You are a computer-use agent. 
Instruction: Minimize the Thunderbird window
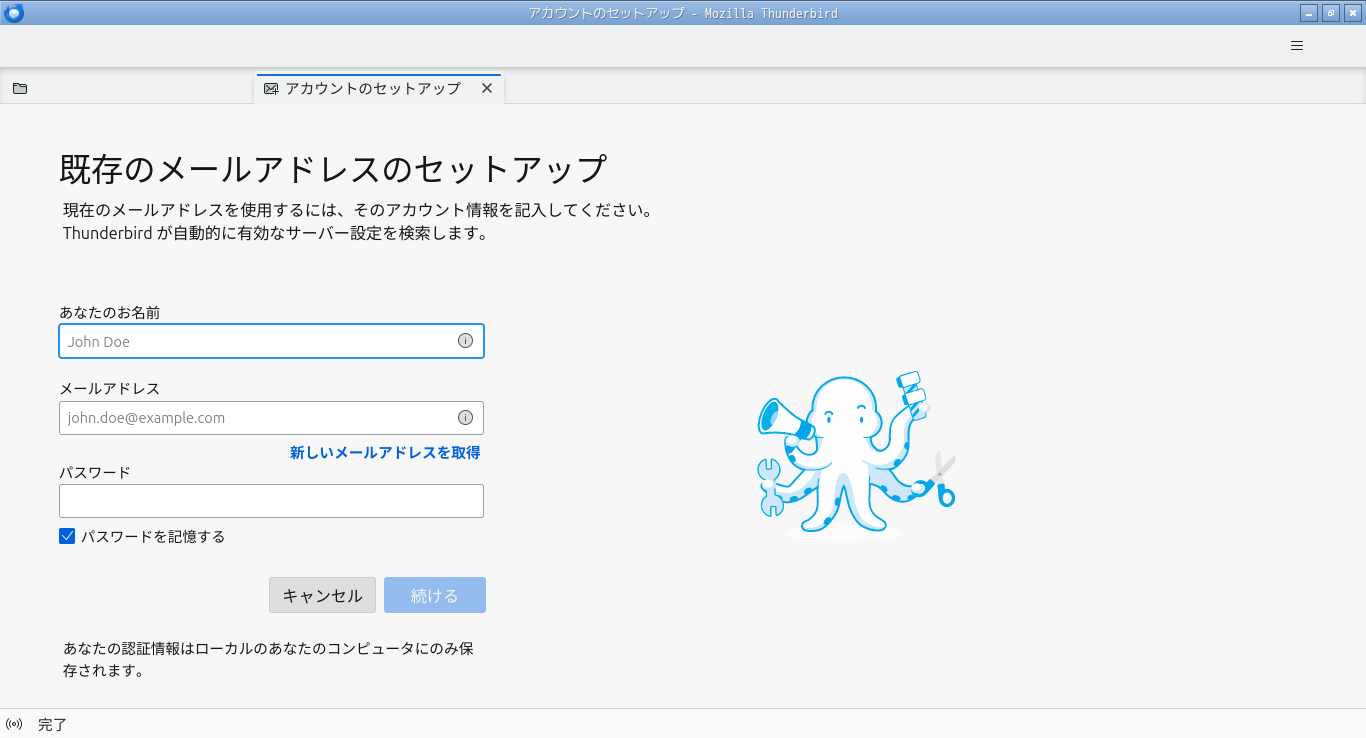tap(1309, 13)
